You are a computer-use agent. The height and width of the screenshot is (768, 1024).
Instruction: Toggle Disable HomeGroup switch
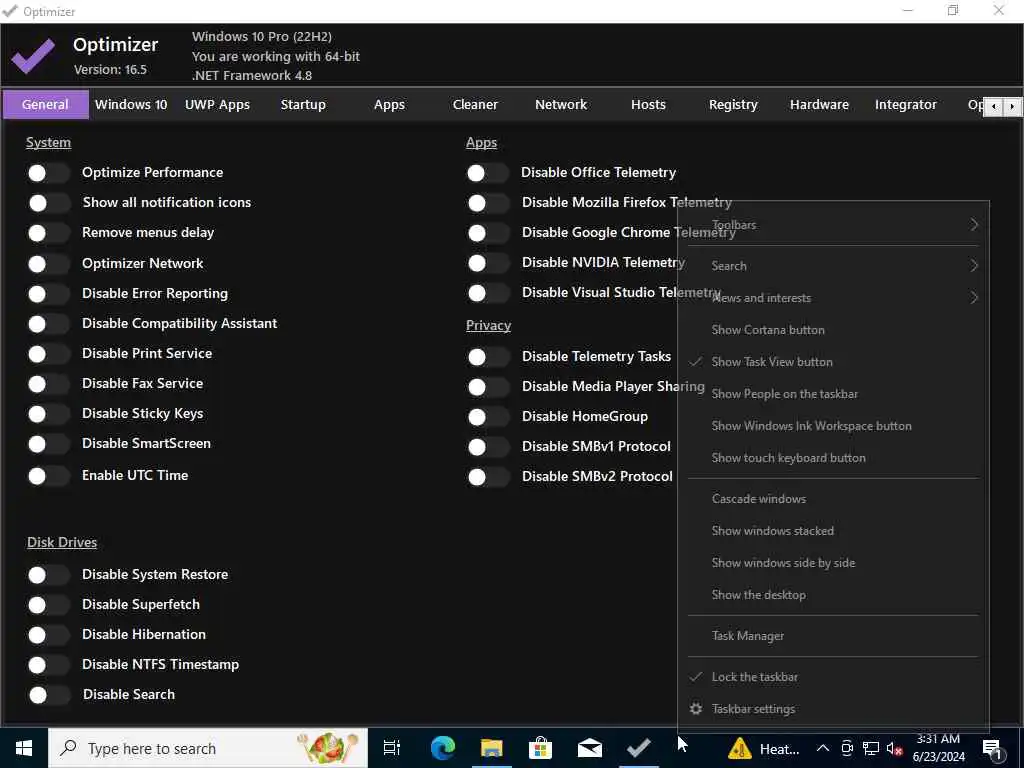click(x=488, y=417)
